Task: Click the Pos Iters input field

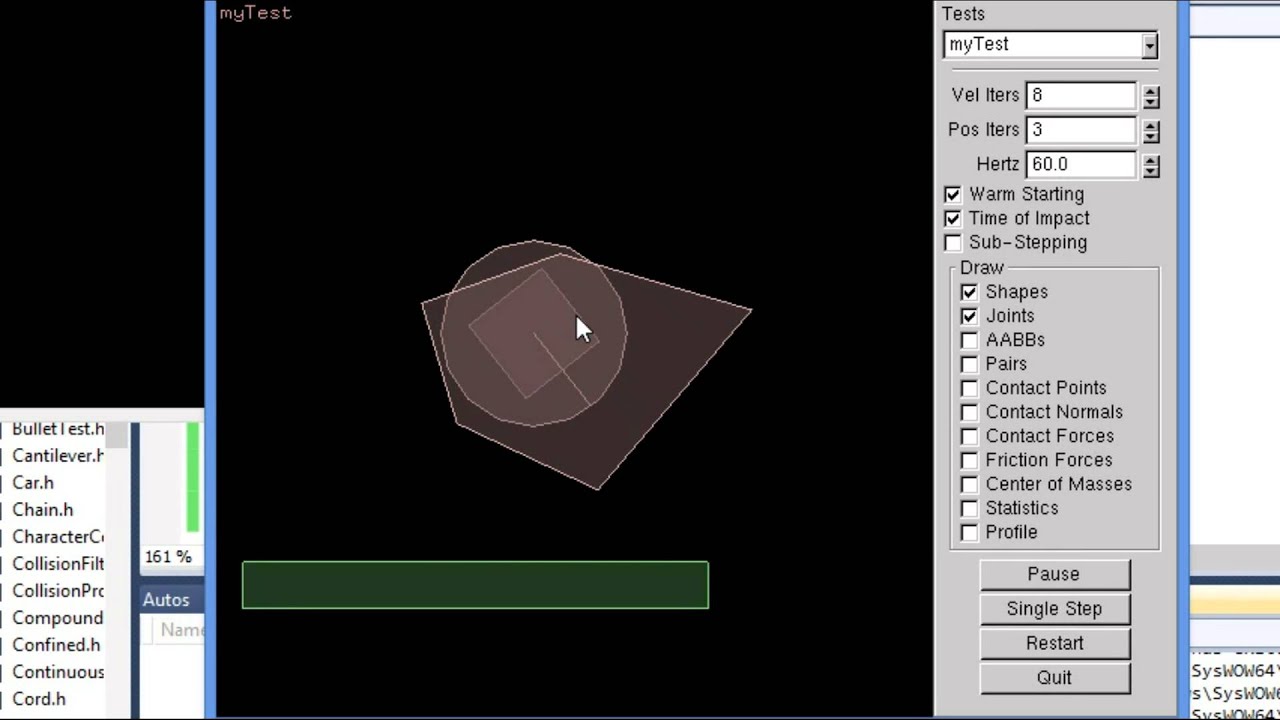Action: pyautogui.click(x=1081, y=130)
